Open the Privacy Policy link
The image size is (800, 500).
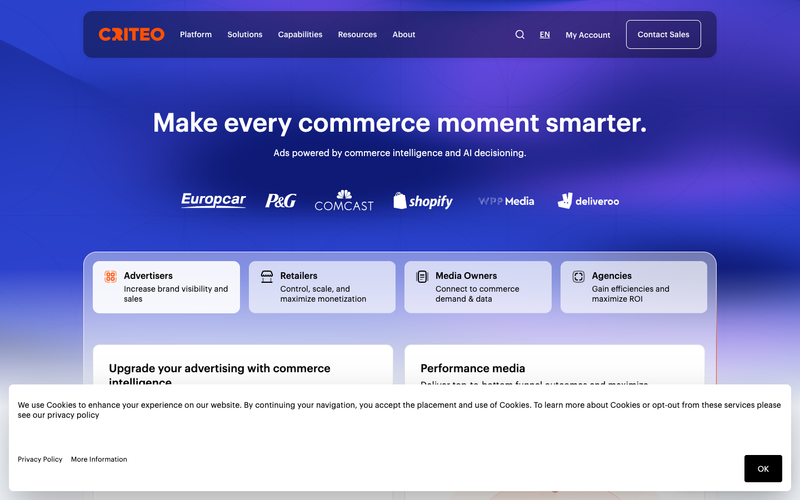[40, 459]
